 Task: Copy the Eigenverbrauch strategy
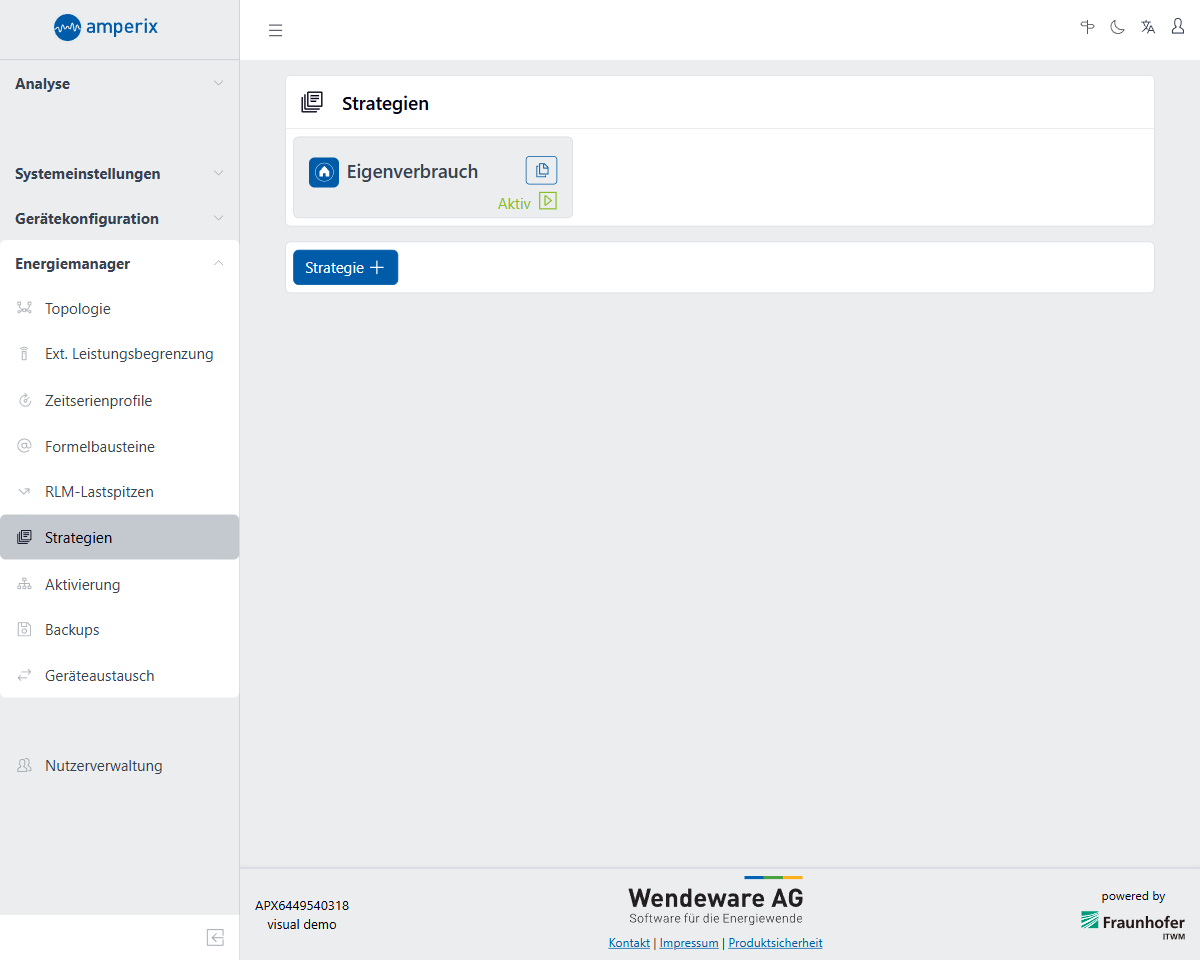(541, 170)
